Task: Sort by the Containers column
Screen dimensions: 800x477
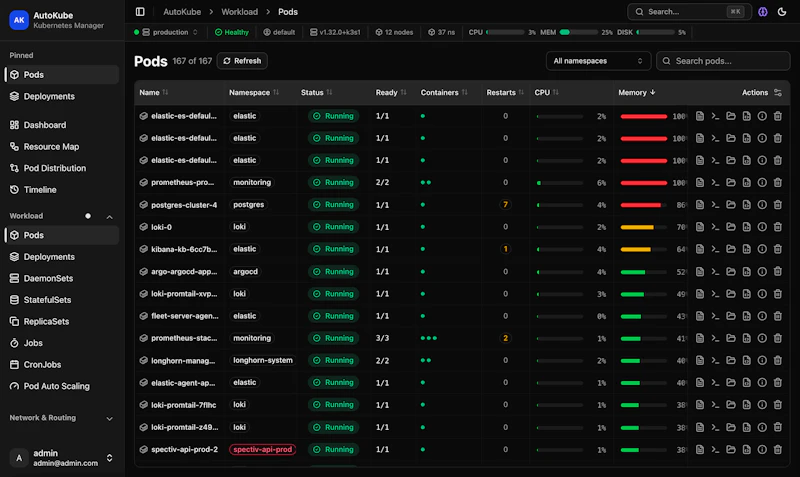Action: [444, 92]
